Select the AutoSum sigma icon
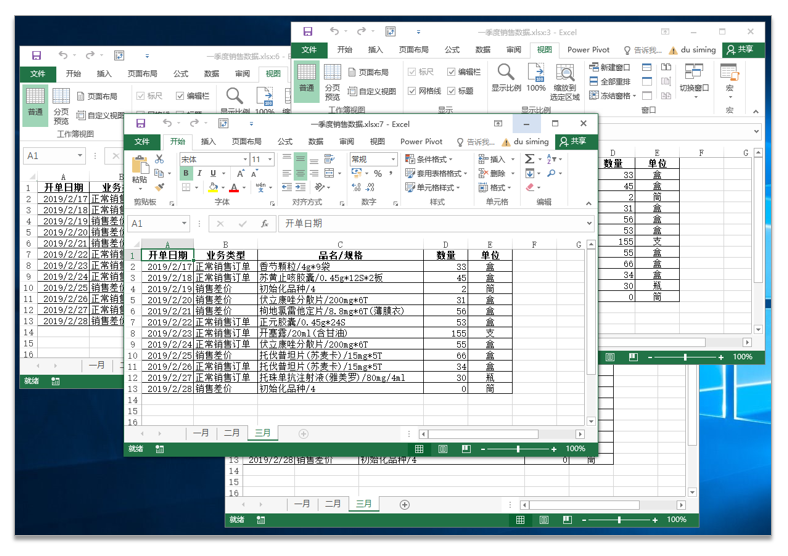Screen dimensions: 788x556 529,159
